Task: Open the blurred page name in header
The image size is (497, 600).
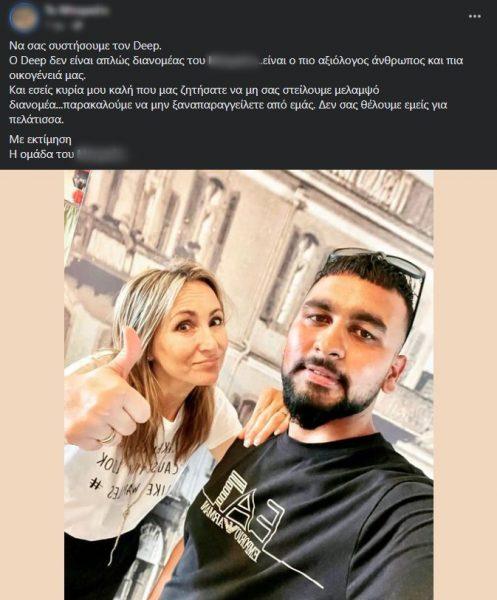Action: point(77,10)
